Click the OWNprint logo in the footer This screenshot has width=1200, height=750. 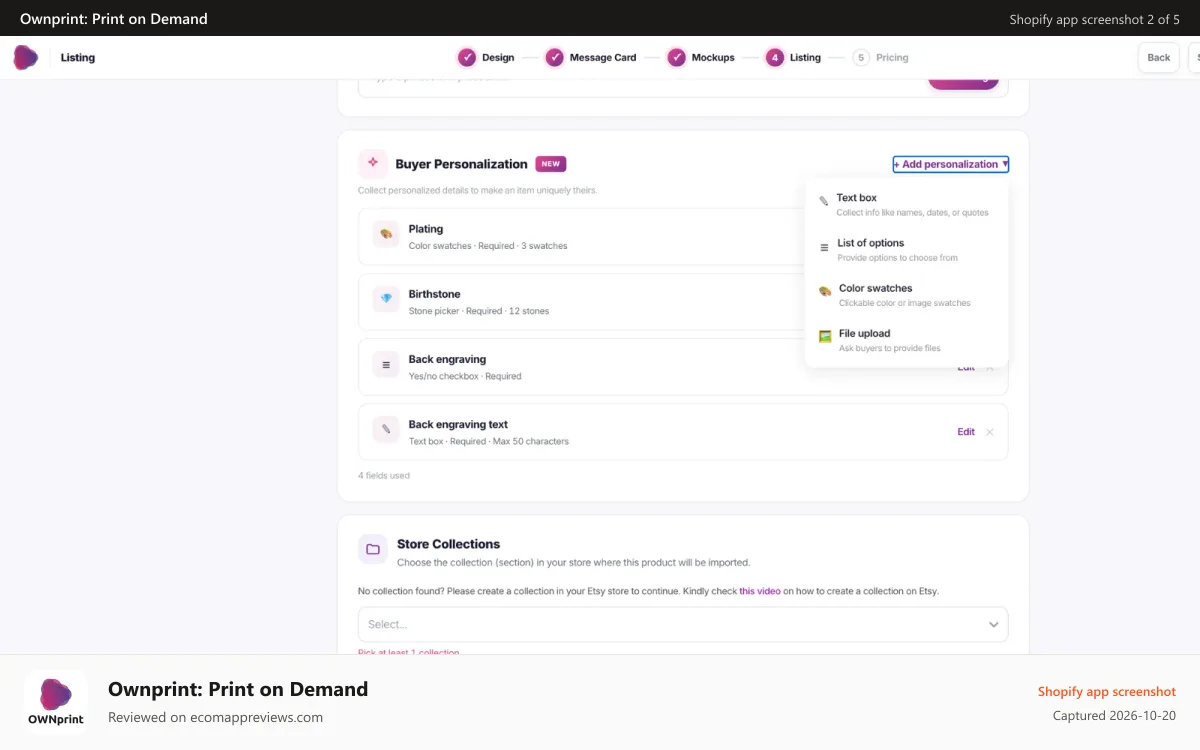[x=56, y=702]
